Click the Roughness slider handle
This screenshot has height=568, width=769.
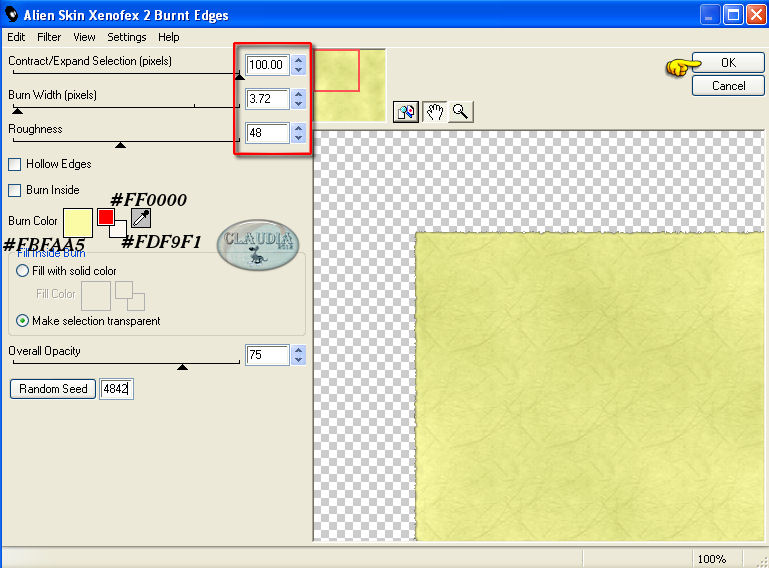point(120,145)
